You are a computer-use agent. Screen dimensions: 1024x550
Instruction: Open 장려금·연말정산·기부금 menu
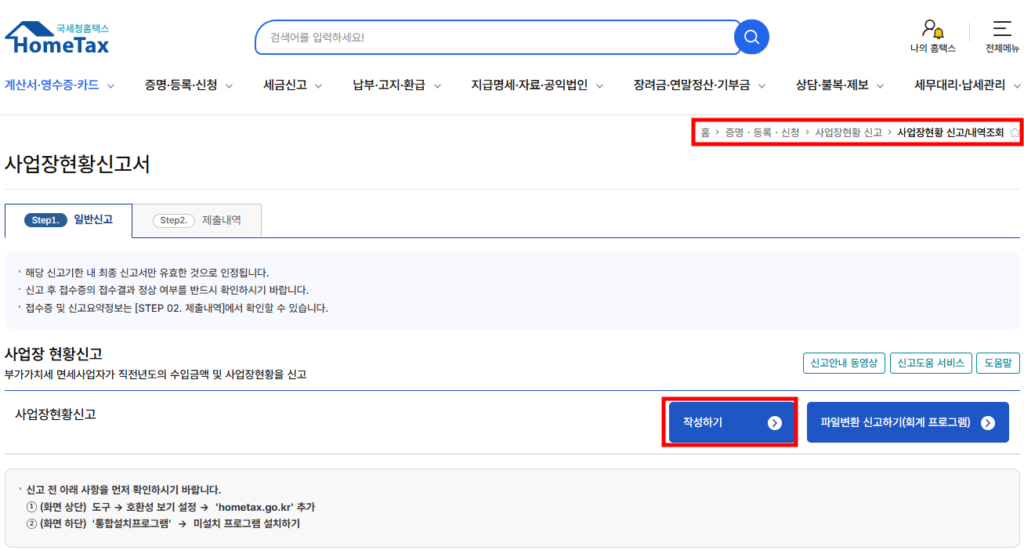point(692,85)
